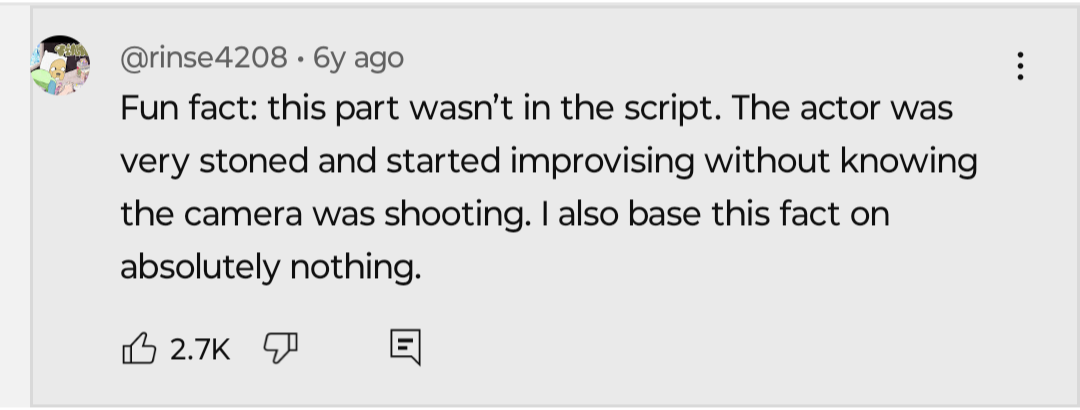Screen dimensions: 1080x410
Task: Visit the @rinse4208 channel link
Action: [203, 58]
